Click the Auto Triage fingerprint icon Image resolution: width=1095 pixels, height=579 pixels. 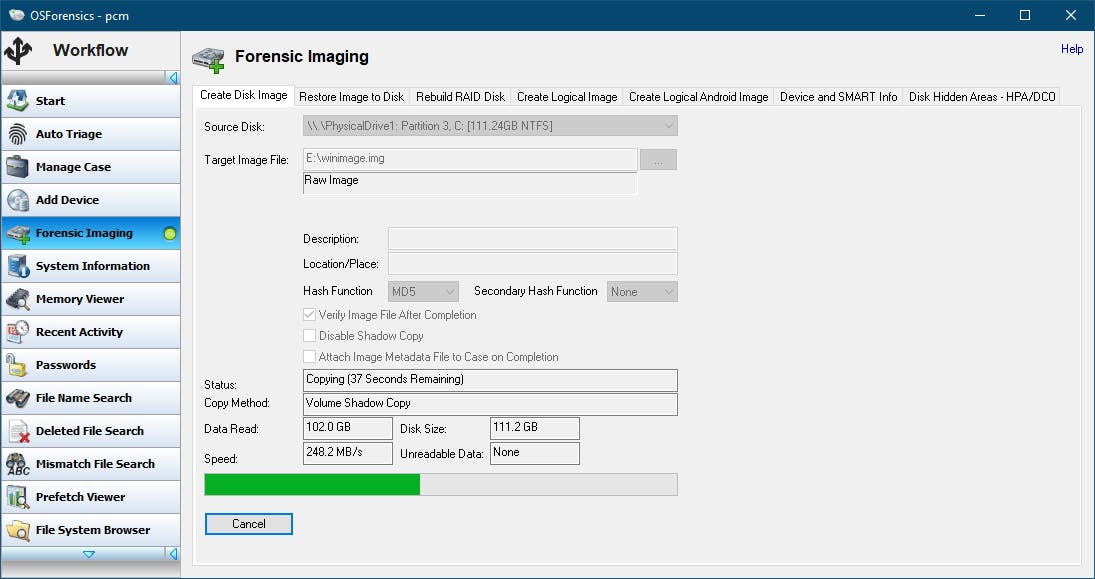[17, 133]
